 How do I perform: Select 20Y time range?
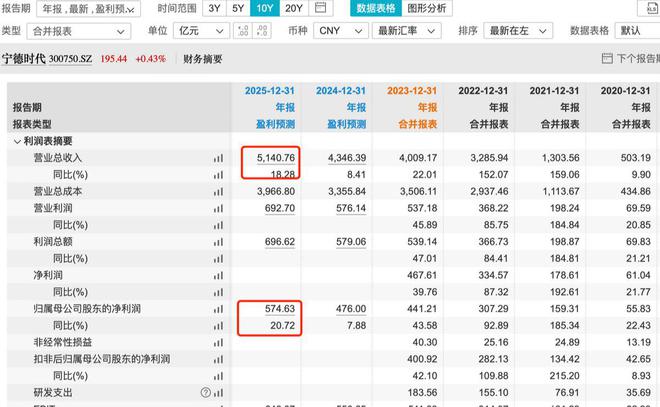point(294,8)
